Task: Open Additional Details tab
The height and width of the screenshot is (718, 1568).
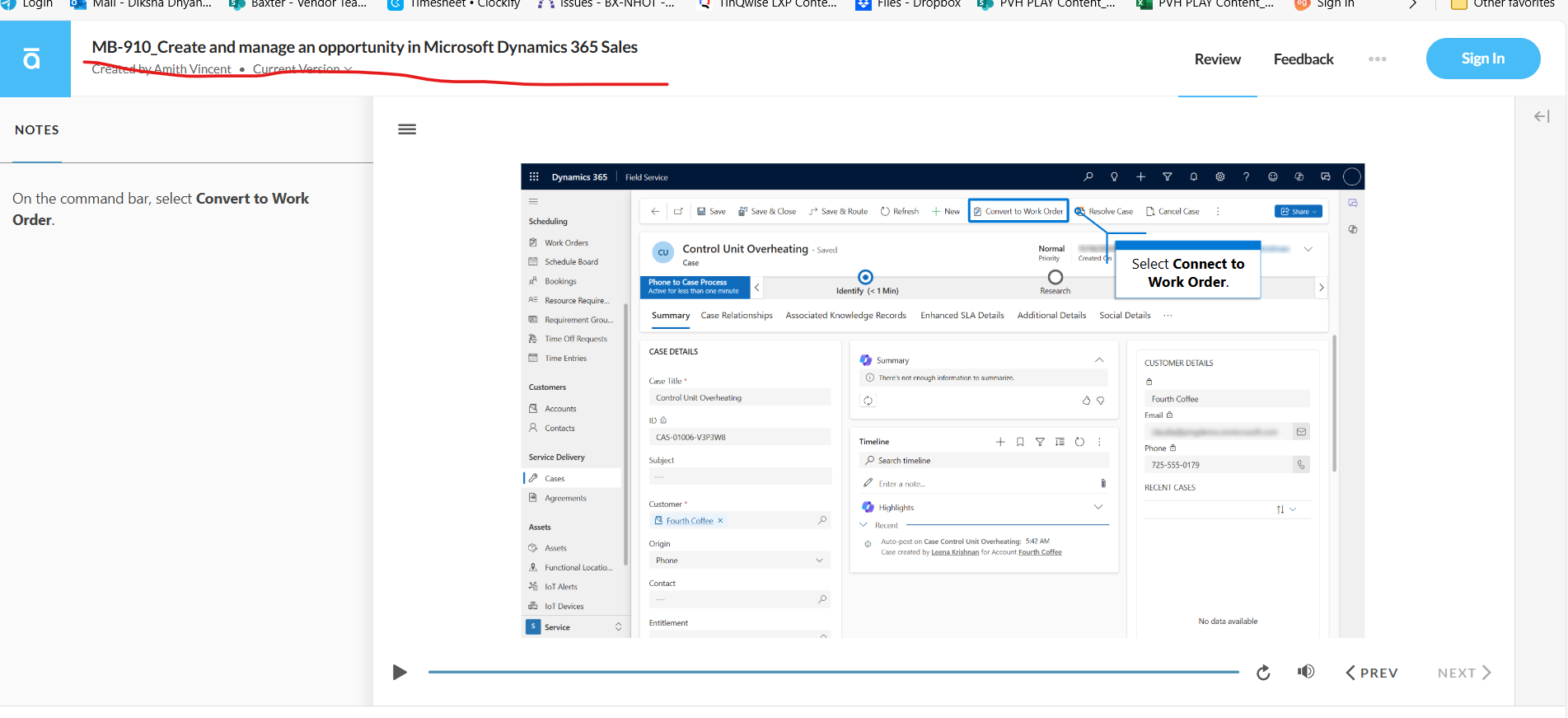Action: coord(1051,316)
